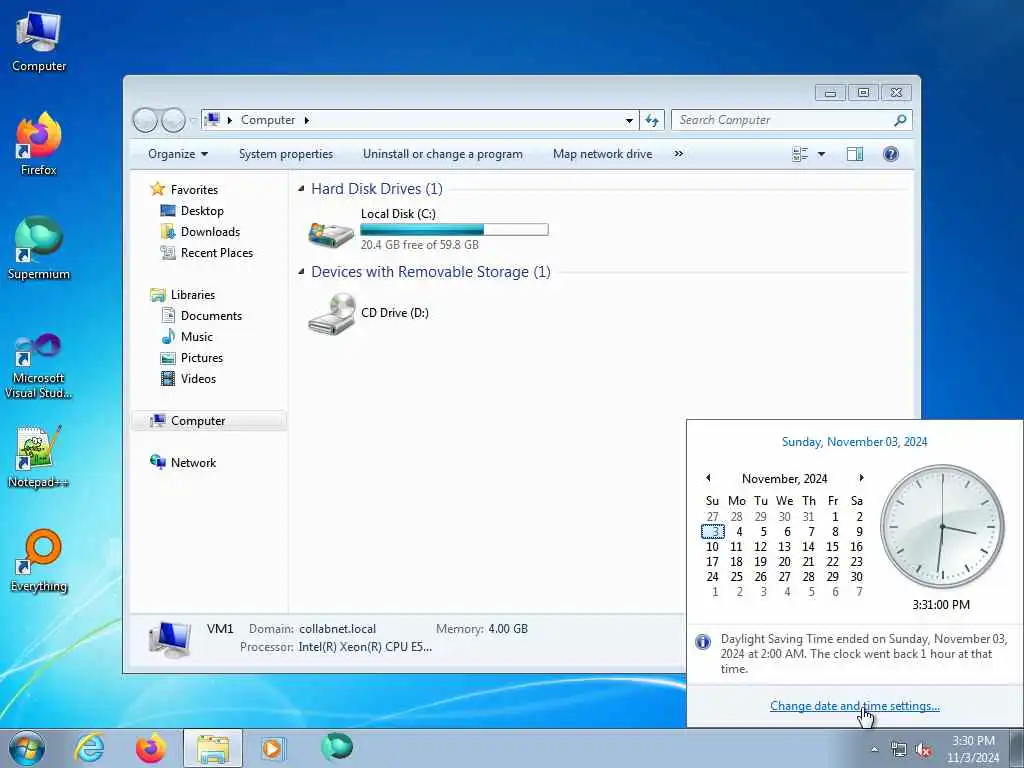1024x768 pixels.
Task: Select the Local Disk (C:) drive icon
Action: click(331, 233)
